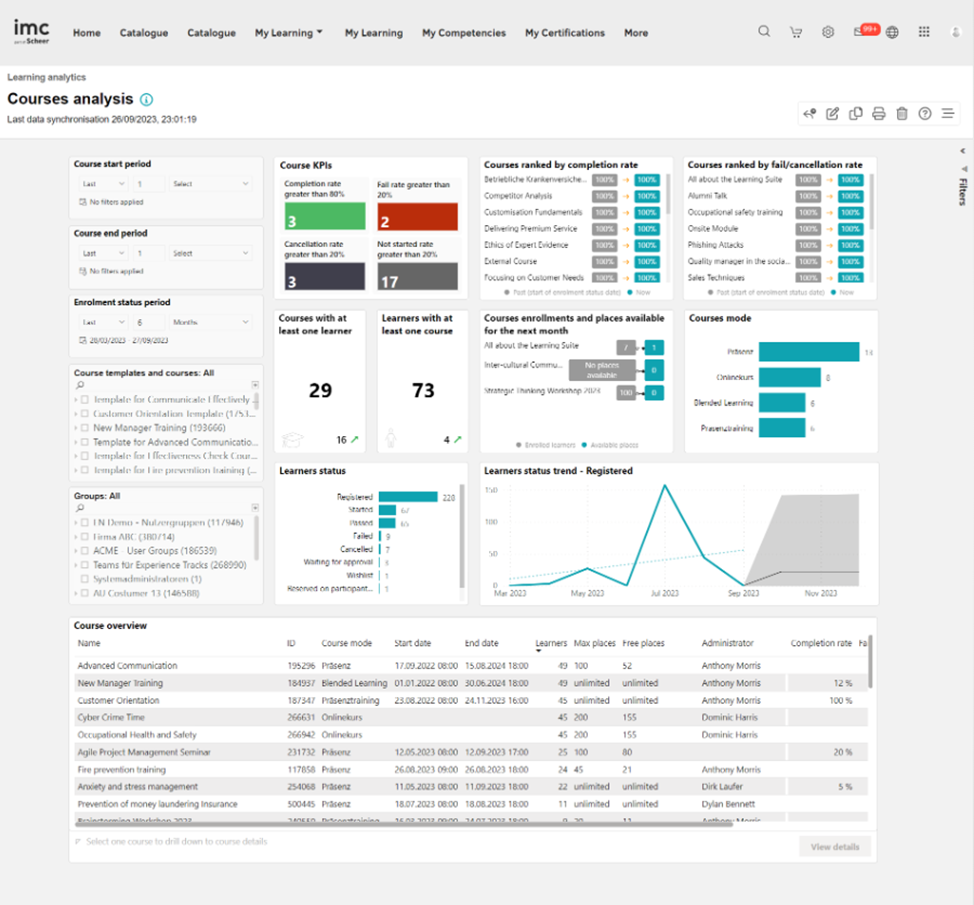Open the mail notifications icon with 99+ badge
974x905 pixels.
click(x=861, y=32)
